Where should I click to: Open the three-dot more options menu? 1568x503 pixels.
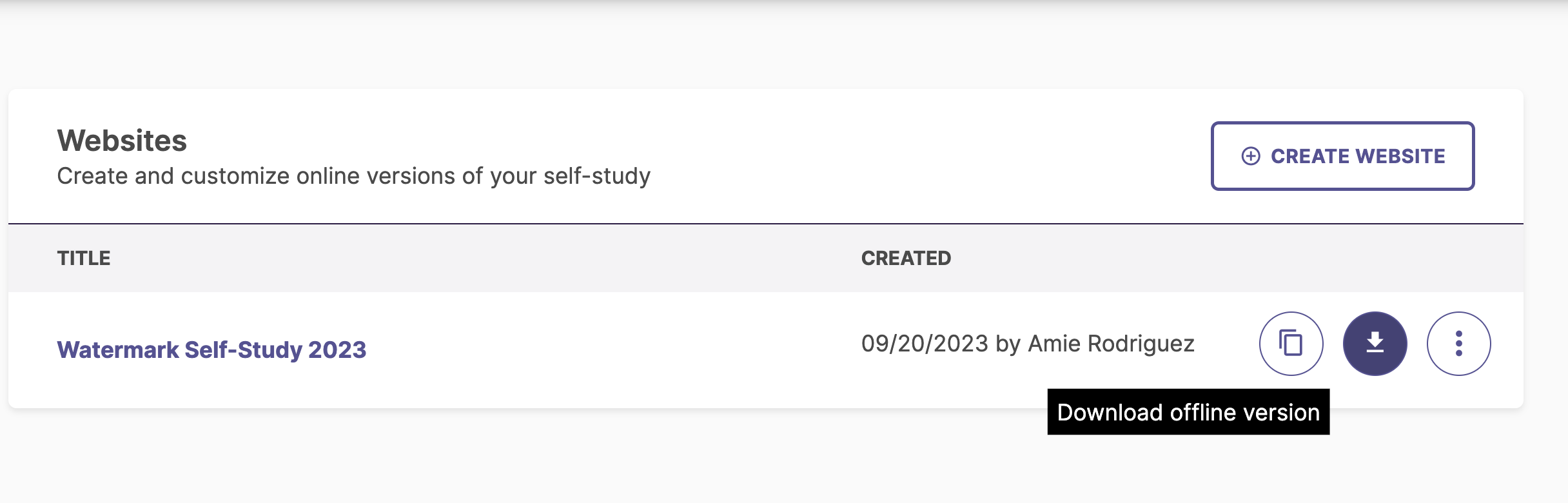click(x=1458, y=344)
